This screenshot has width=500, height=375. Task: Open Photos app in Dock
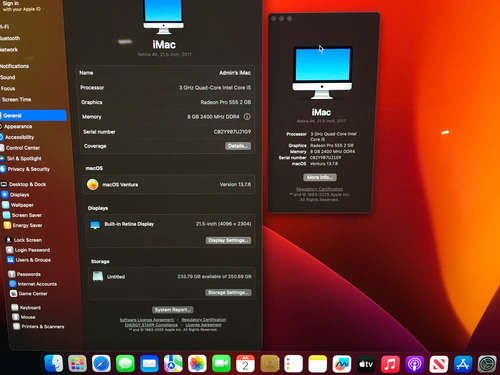click(197, 363)
